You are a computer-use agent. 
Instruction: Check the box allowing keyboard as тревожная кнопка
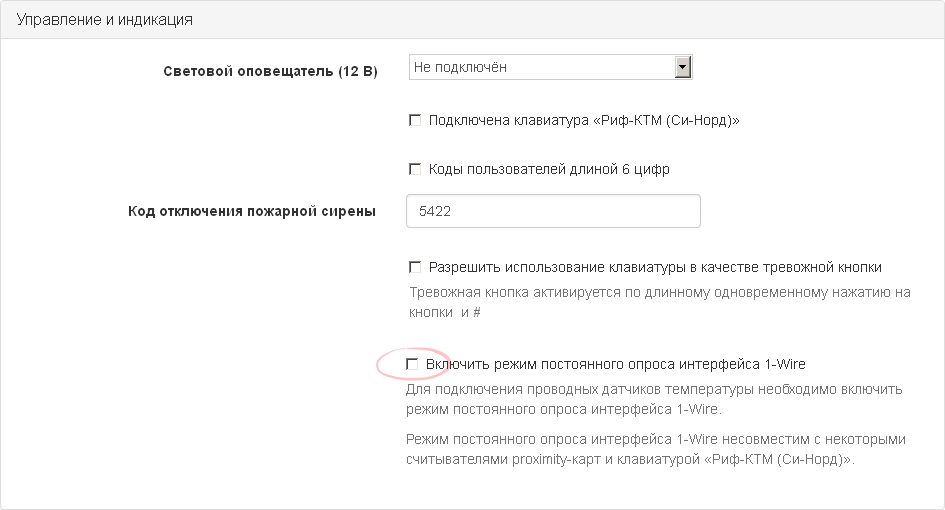tap(415, 266)
